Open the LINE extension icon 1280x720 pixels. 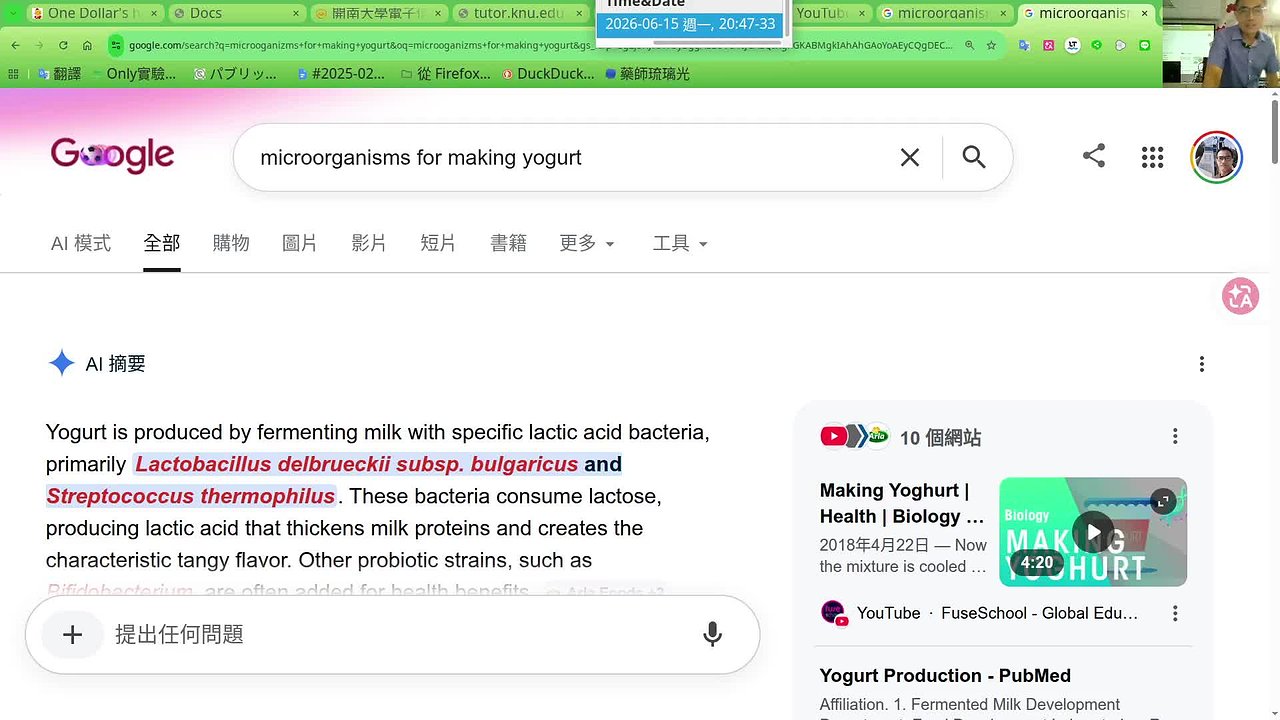coord(1145,45)
